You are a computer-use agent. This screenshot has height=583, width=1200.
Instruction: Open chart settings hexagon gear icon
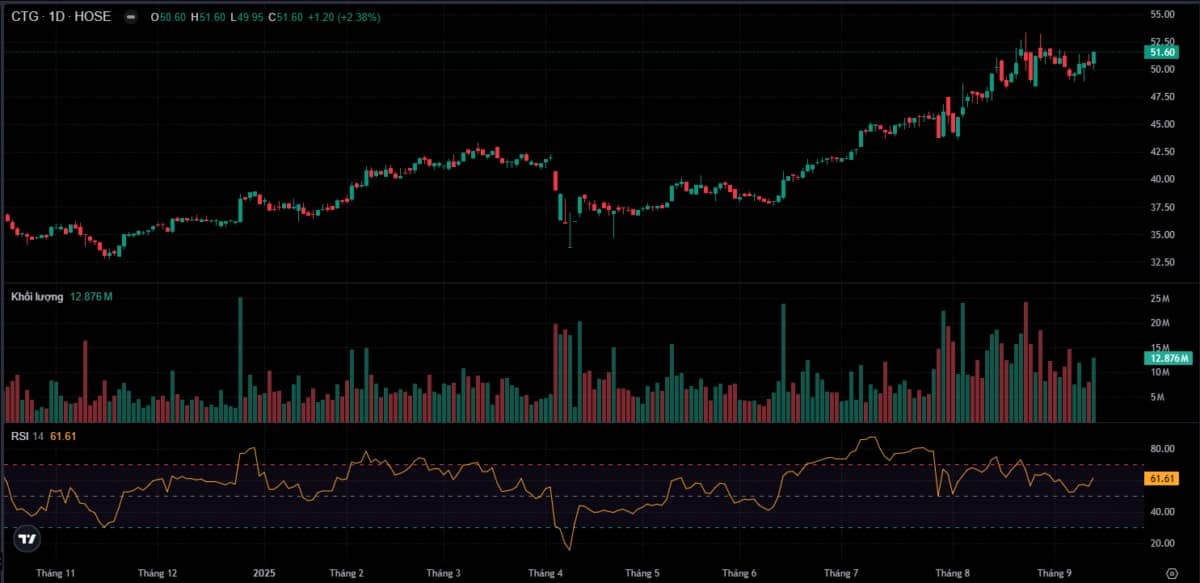pyautogui.click(x=1170, y=573)
